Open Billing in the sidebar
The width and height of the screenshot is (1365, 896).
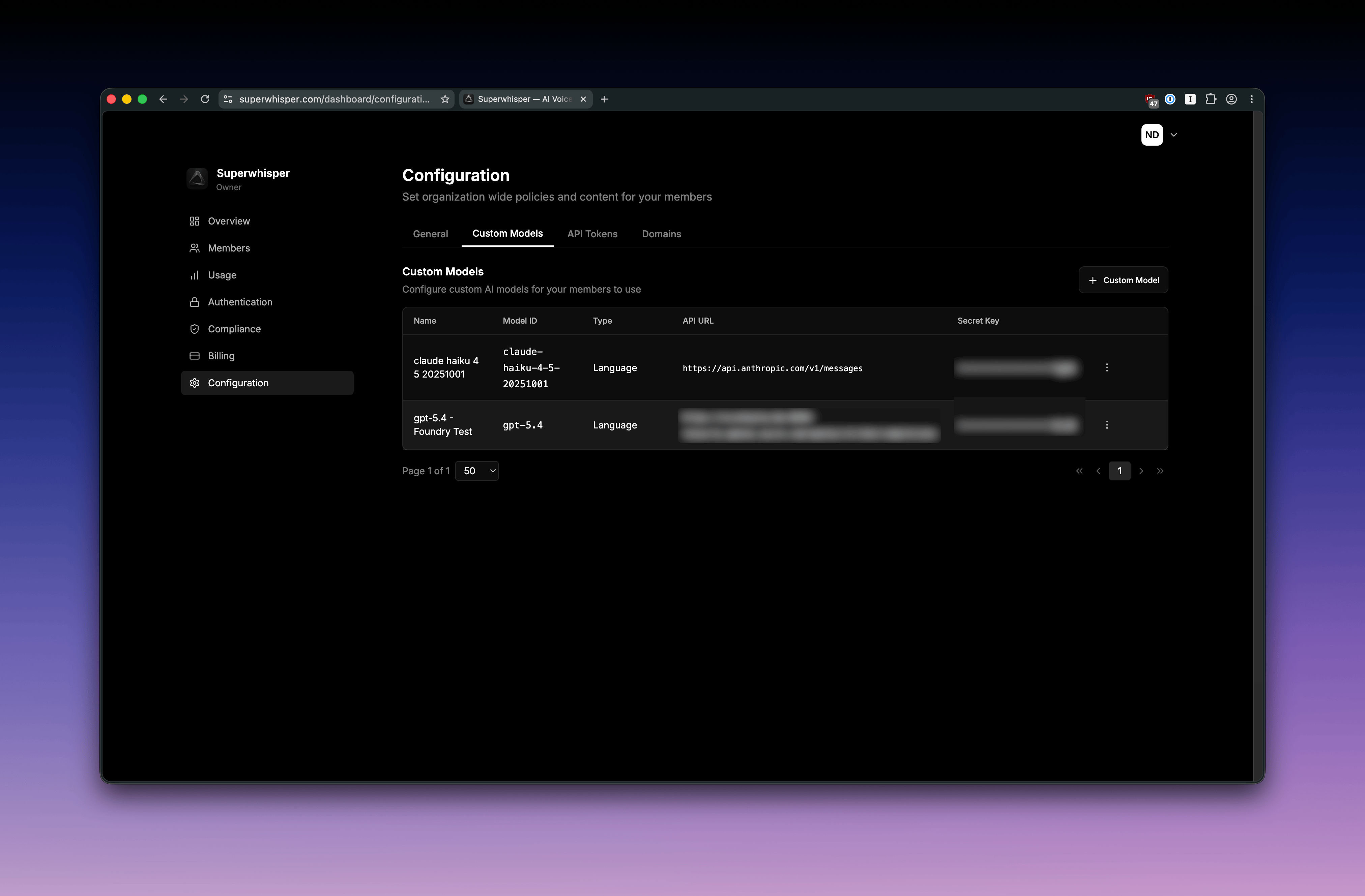coord(267,356)
